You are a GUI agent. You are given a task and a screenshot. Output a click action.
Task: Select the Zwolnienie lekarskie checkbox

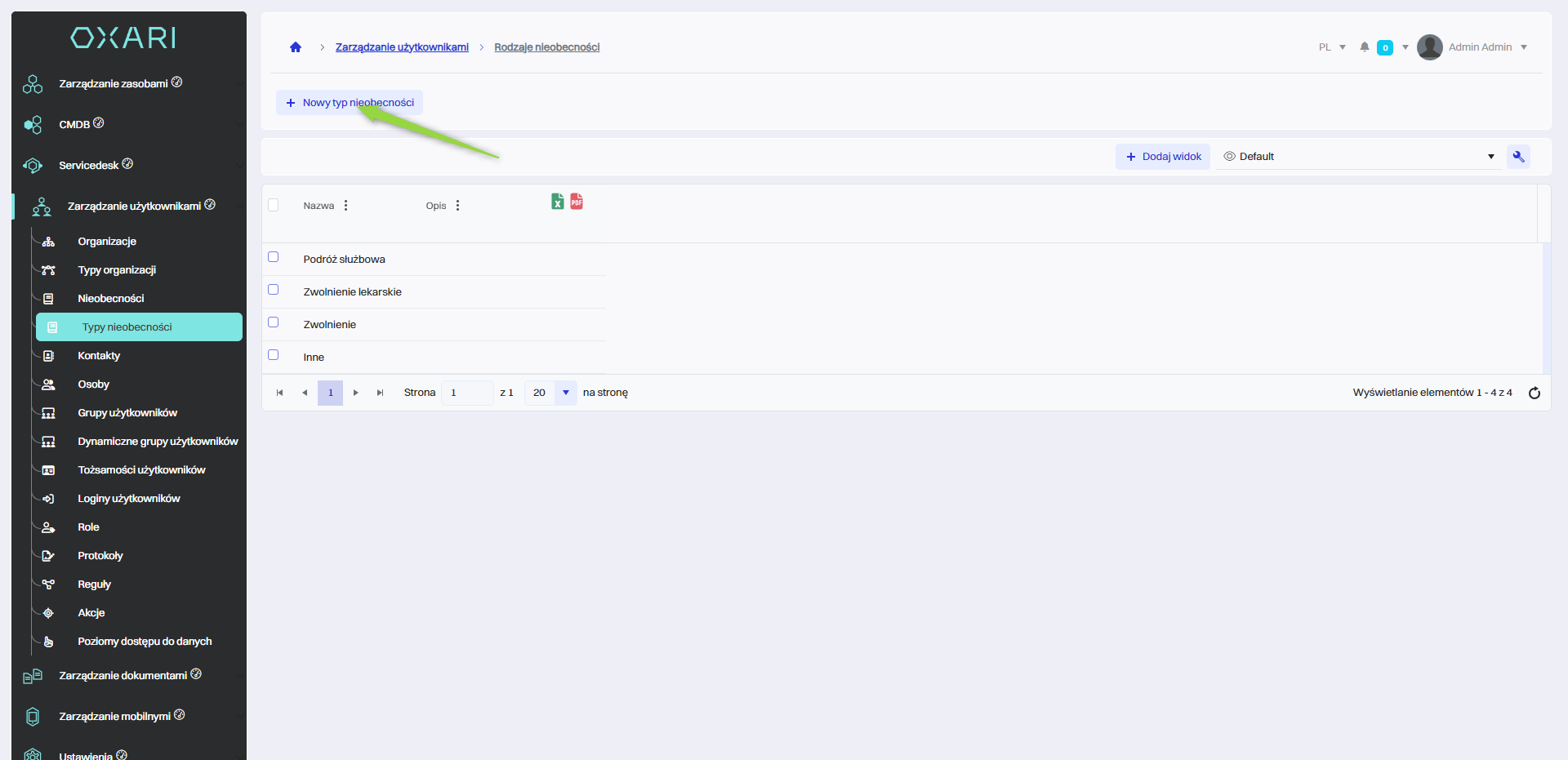(274, 290)
